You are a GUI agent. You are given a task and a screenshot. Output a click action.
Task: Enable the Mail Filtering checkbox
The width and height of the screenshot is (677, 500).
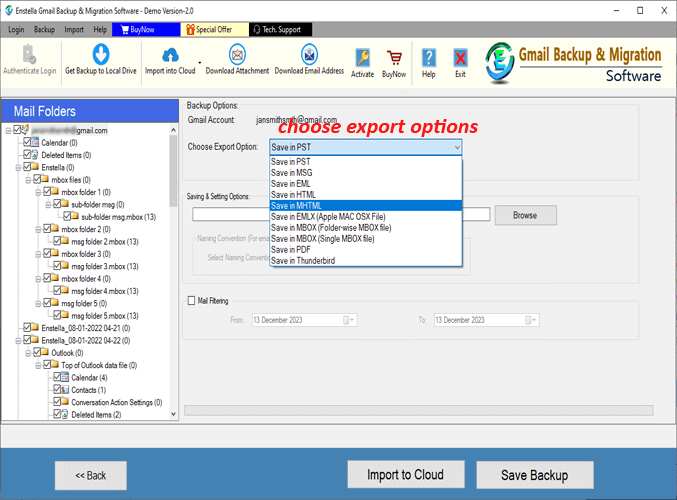click(191, 301)
